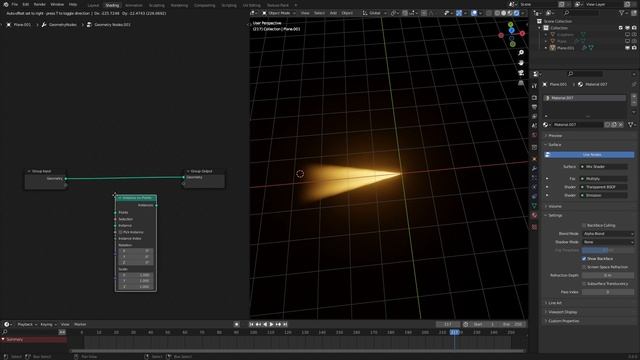
Task: Open the Render properties tab icon
Action: click(534, 98)
